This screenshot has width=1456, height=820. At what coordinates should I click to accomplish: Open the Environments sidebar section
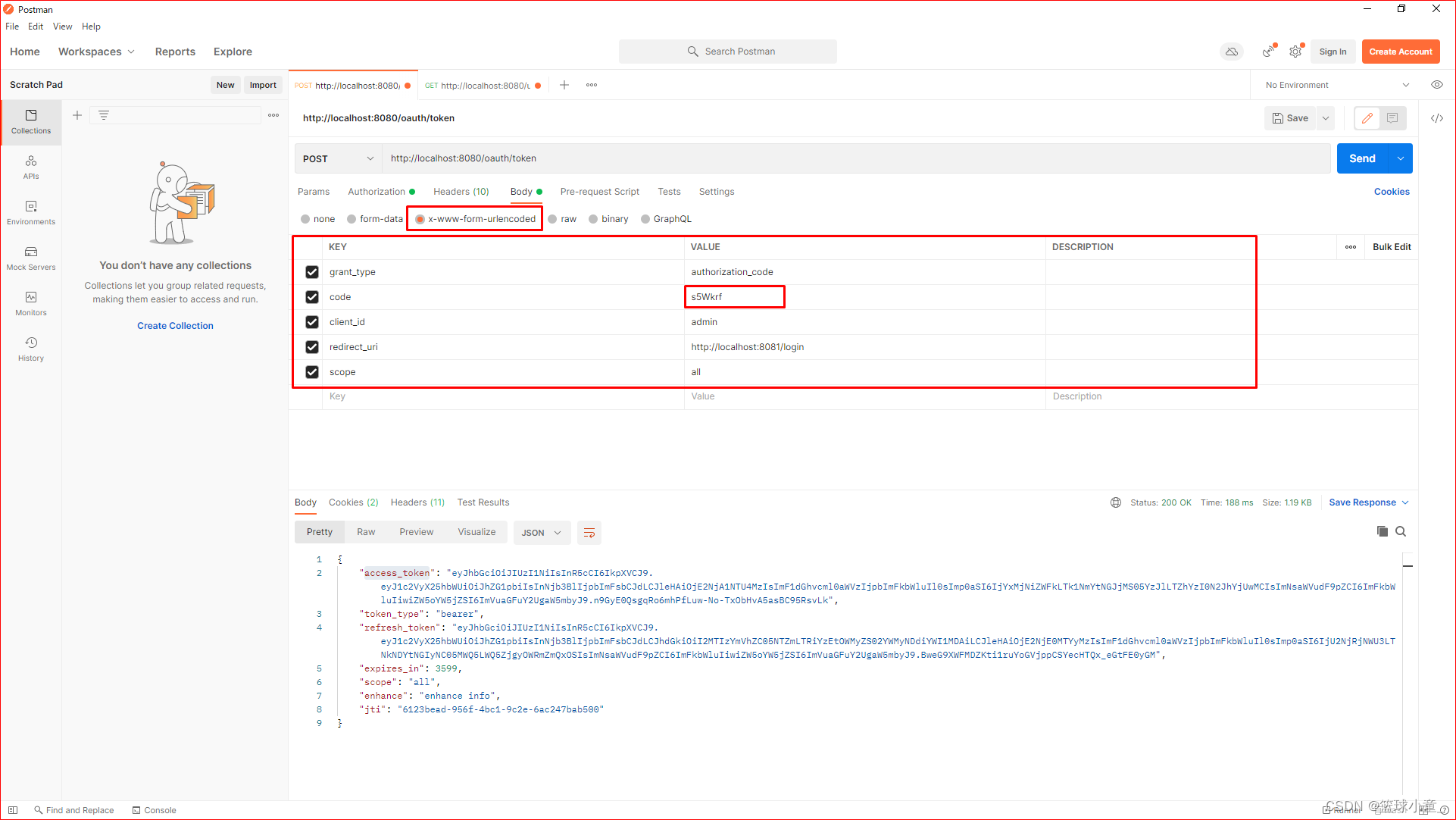31,212
